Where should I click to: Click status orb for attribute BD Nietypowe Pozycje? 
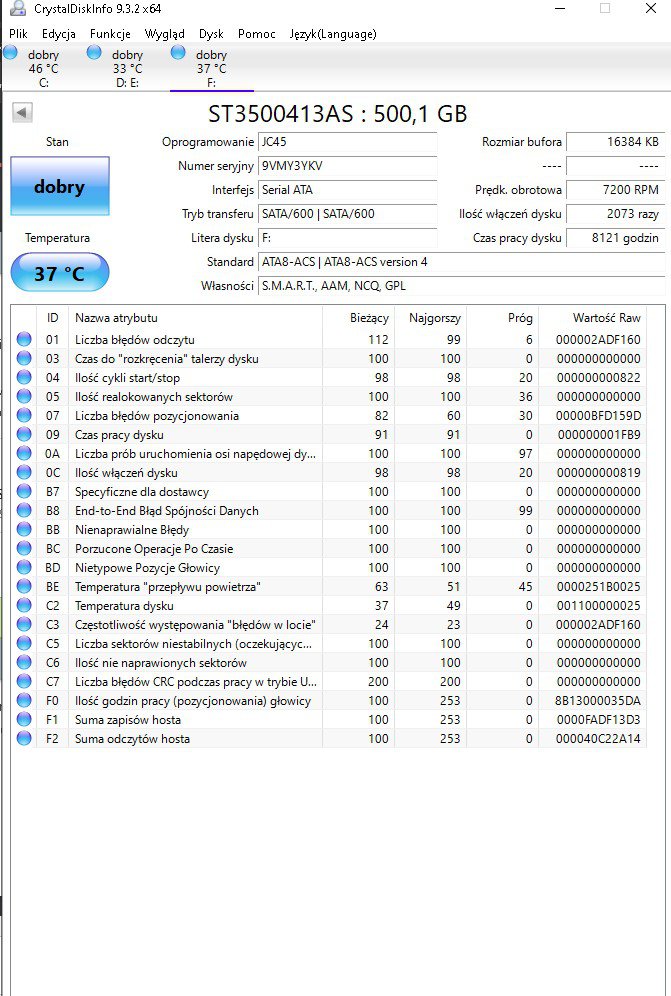[24, 567]
